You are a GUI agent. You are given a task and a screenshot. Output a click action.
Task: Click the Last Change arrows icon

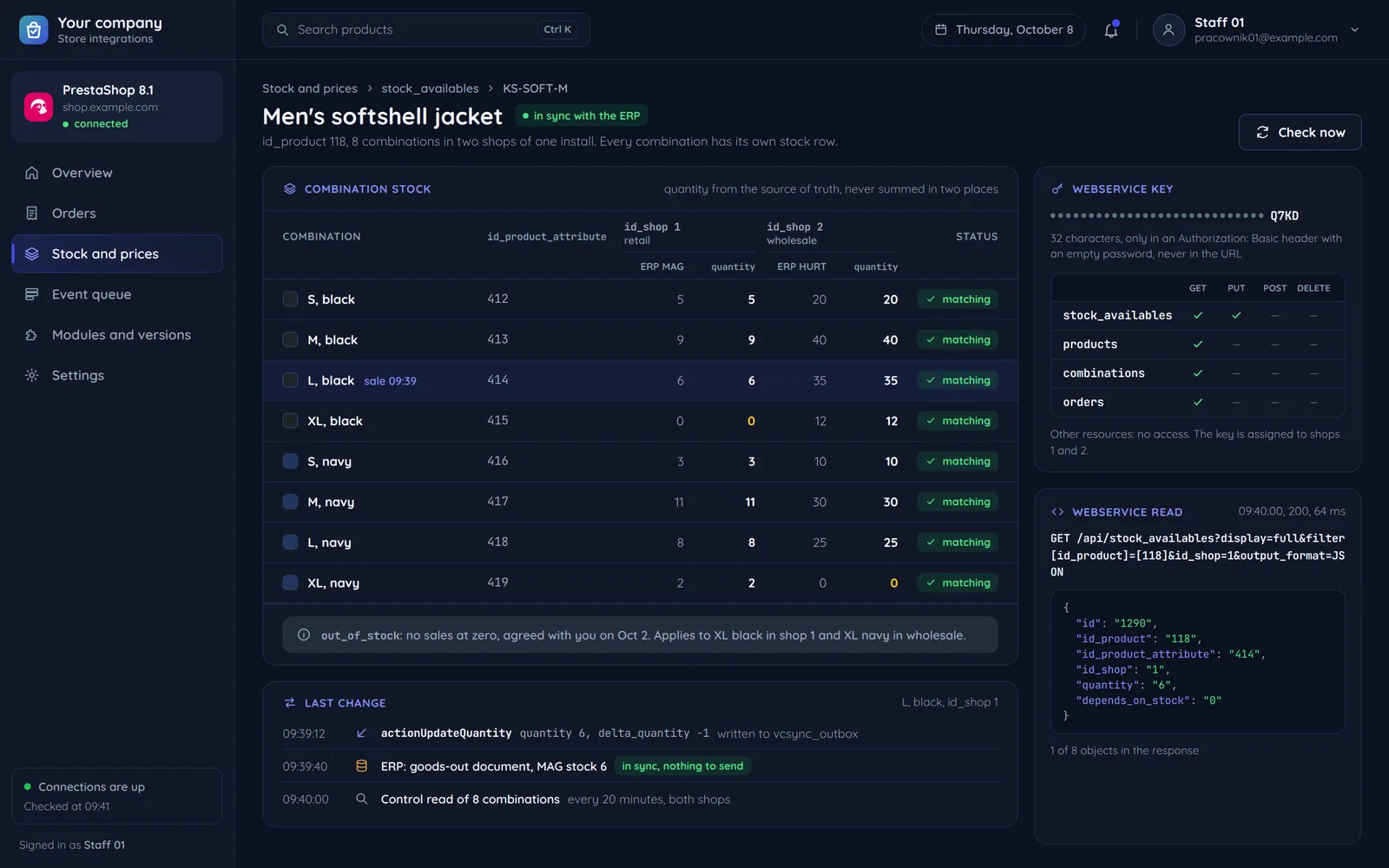pyautogui.click(x=290, y=702)
